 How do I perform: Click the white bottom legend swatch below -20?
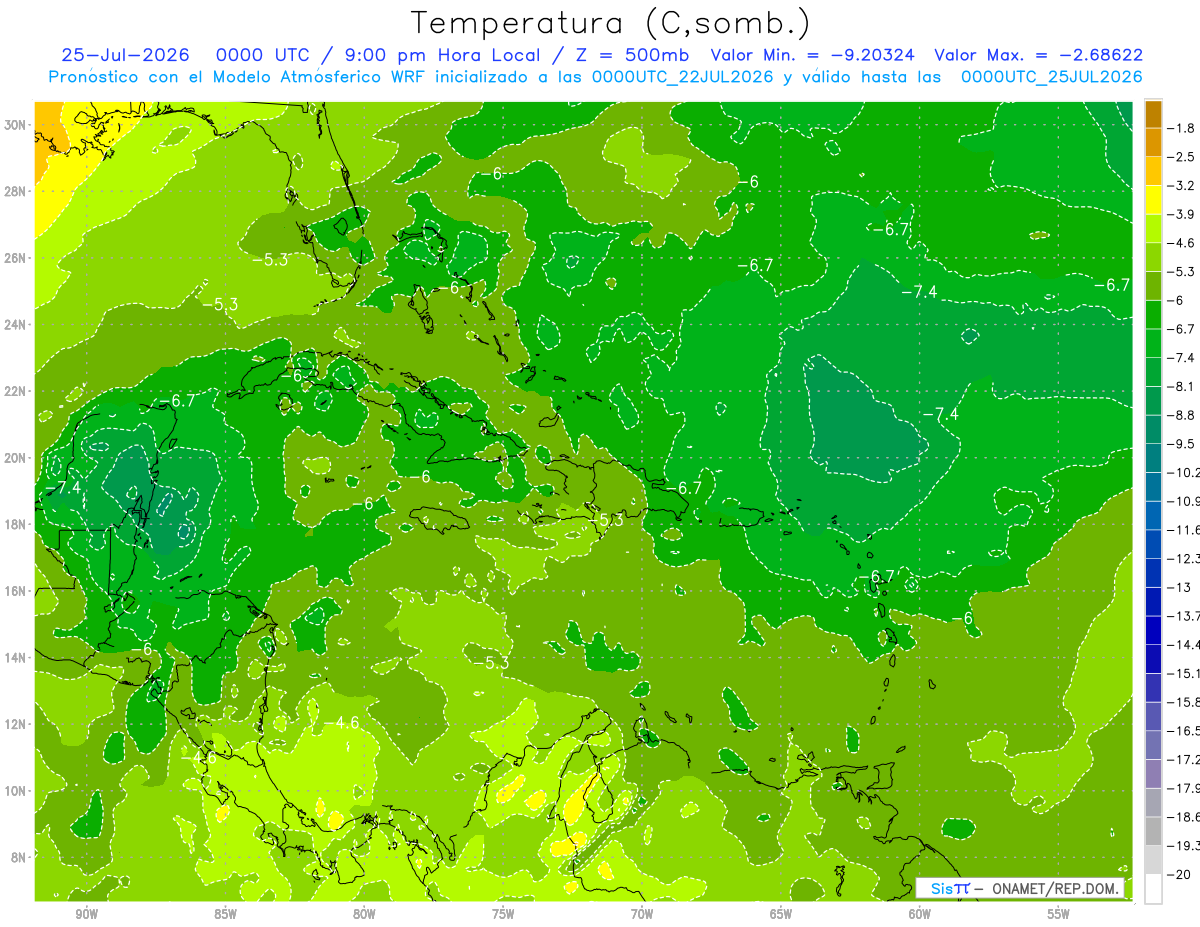pos(1153,889)
